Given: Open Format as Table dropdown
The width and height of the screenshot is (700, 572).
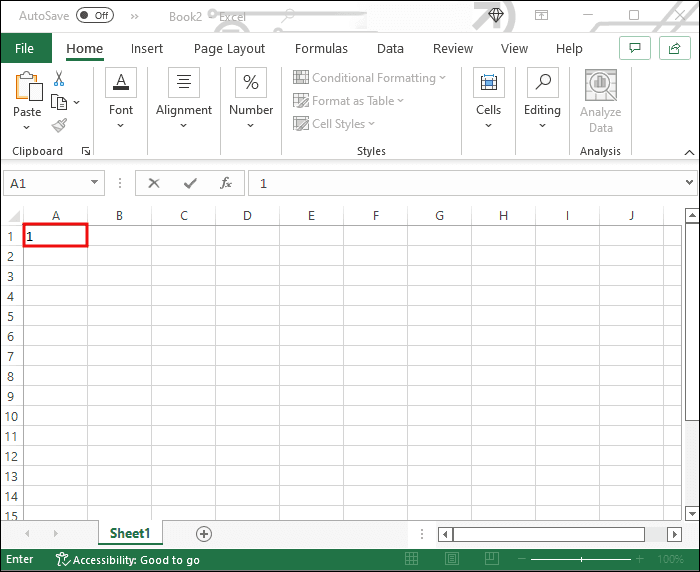Looking at the screenshot, I should coord(348,101).
